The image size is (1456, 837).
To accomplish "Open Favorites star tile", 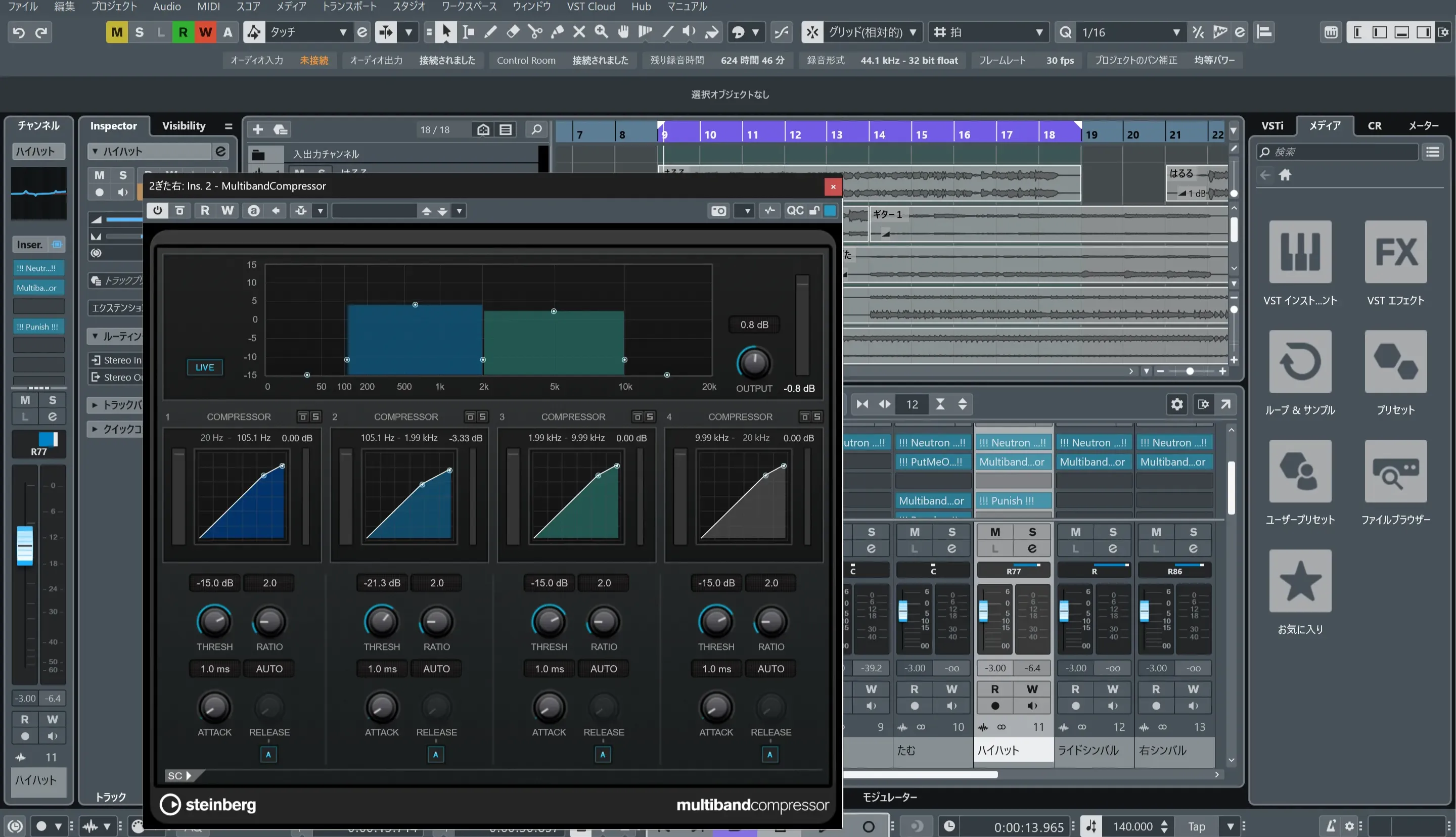I will 1300,581.
